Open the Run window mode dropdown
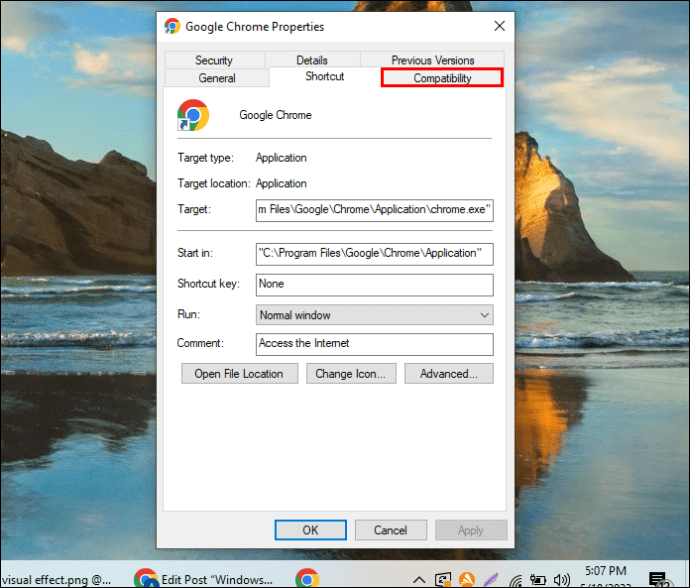Viewport: 690px width, 588px height. 374,315
